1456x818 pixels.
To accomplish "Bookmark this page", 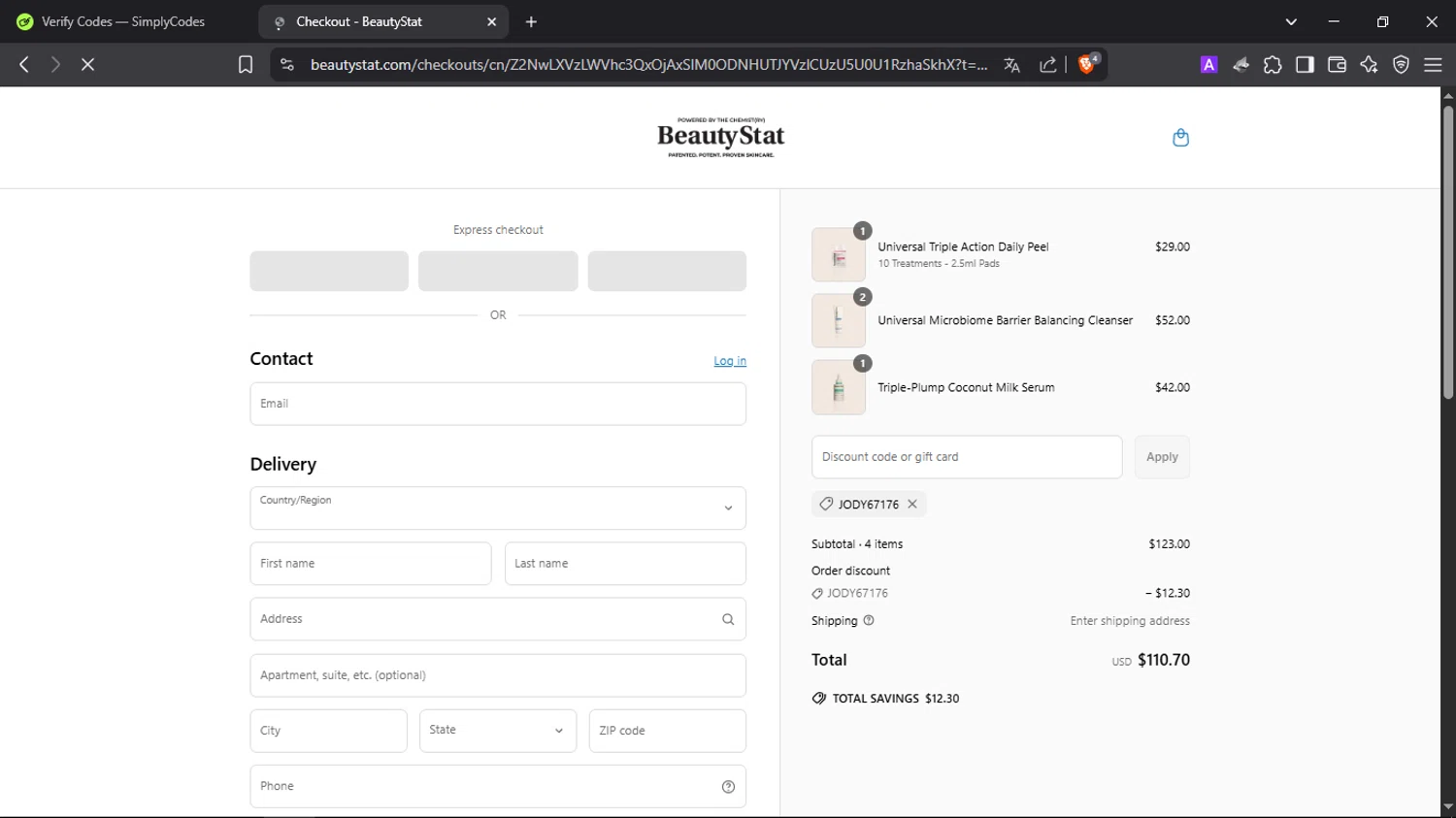I will (x=246, y=64).
